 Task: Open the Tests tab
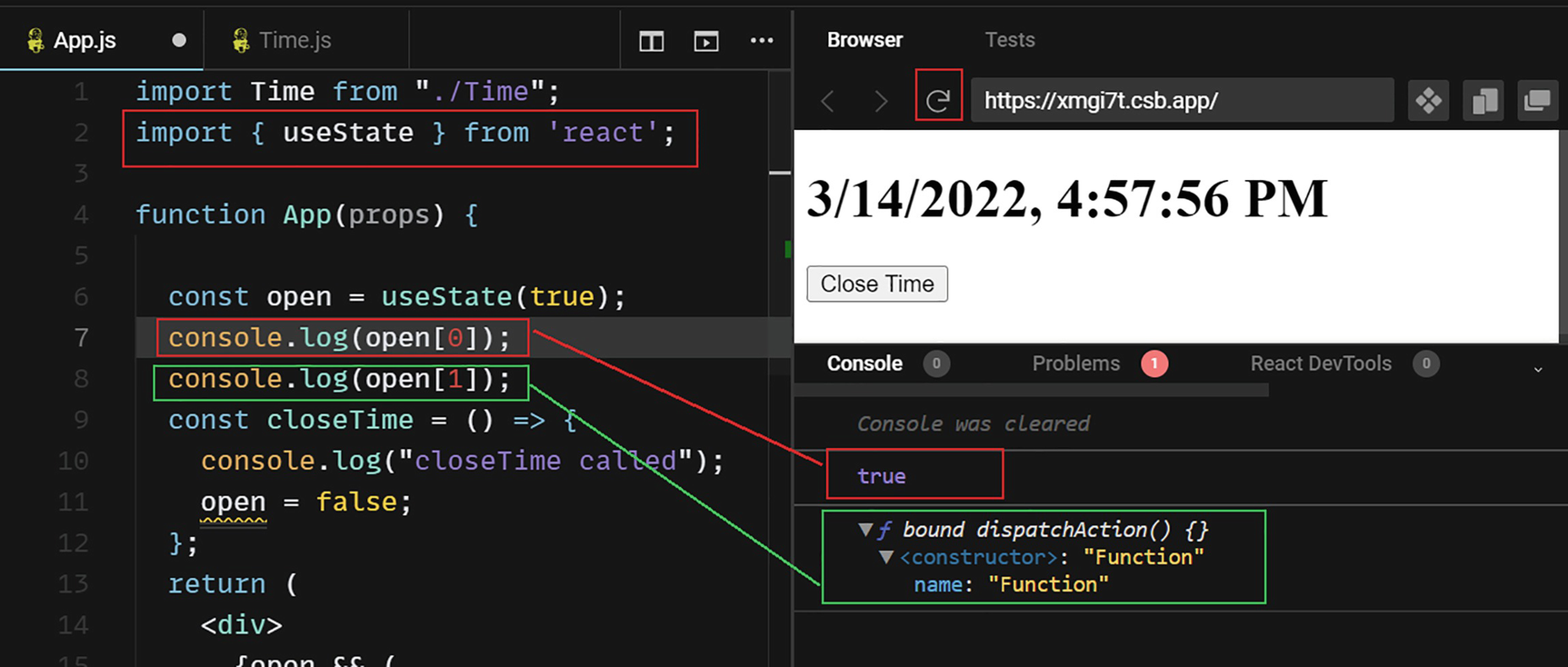(x=1010, y=40)
